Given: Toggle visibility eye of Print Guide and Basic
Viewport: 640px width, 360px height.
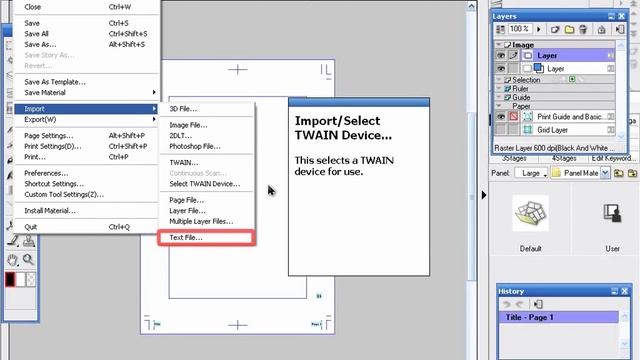Looking at the screenshot, I should pyautogui.click(x=501, y=117).
